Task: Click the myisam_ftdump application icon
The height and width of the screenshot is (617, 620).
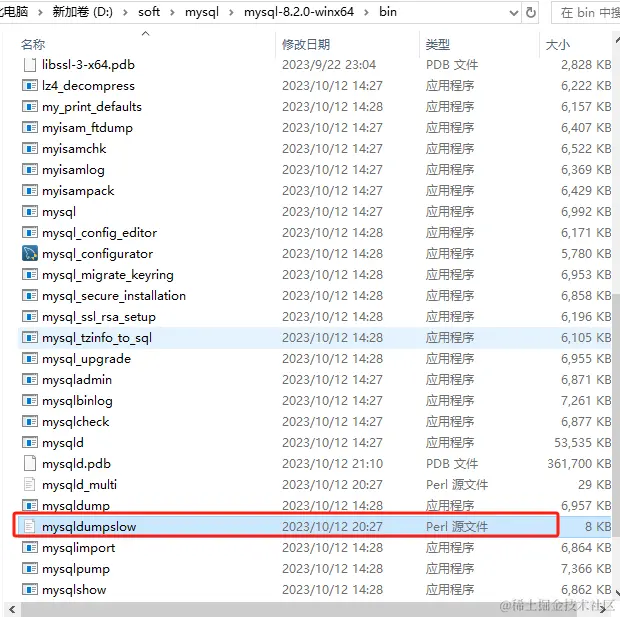Action: tap(30, 127)
